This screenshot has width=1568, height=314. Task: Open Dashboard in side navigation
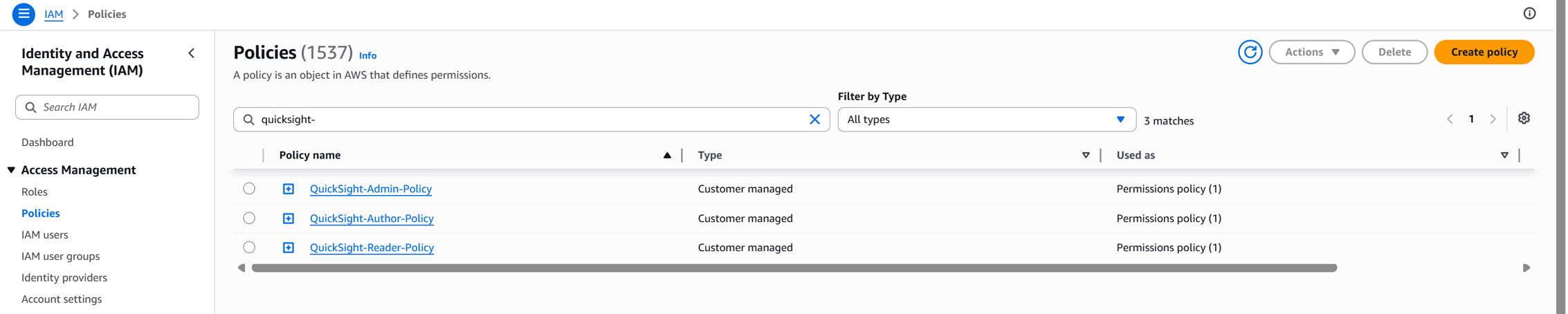47,142
